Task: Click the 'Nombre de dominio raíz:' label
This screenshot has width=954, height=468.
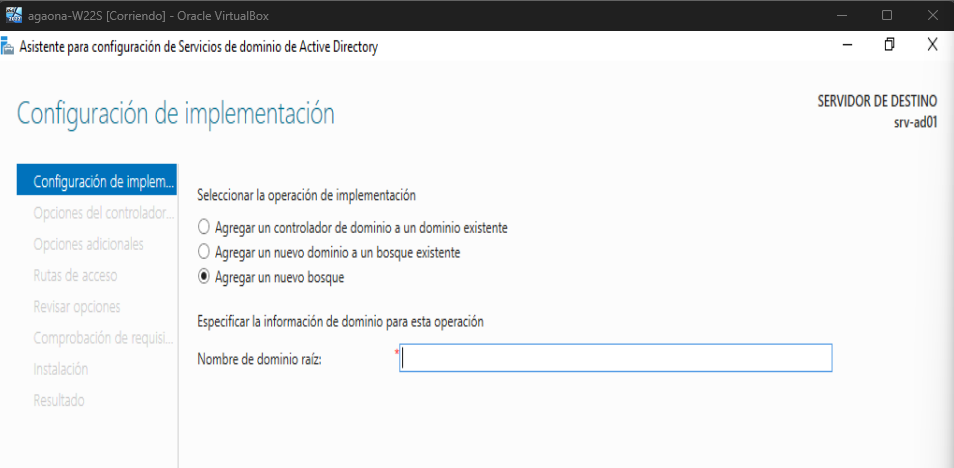Action: pos(259,360)
